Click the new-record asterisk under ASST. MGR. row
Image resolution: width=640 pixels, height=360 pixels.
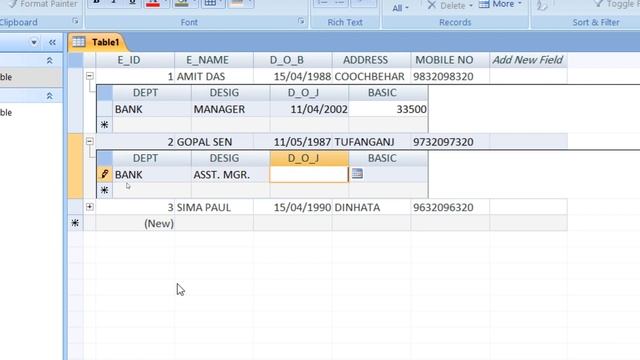pyautogui.click(x=104, y=190)
